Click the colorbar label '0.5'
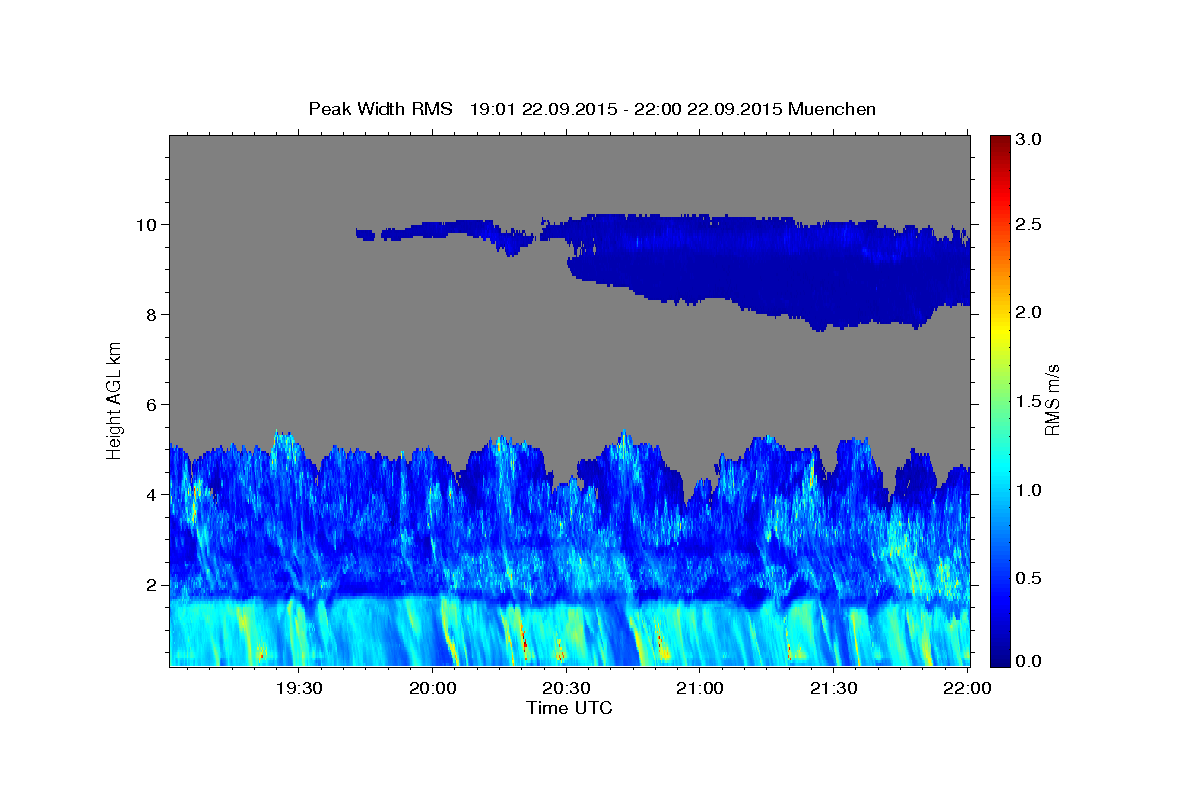 (1029, 577)
